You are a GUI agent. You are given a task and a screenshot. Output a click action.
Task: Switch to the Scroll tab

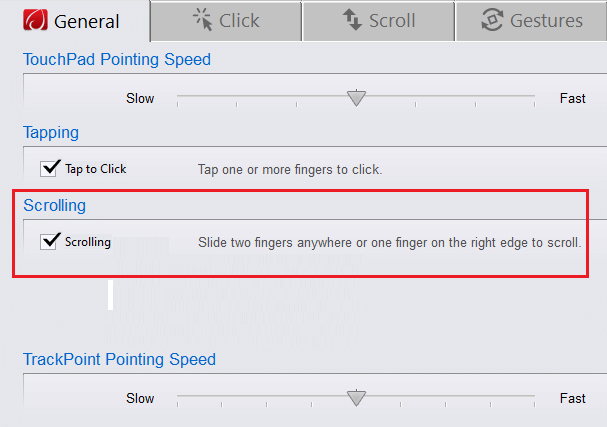379,21
